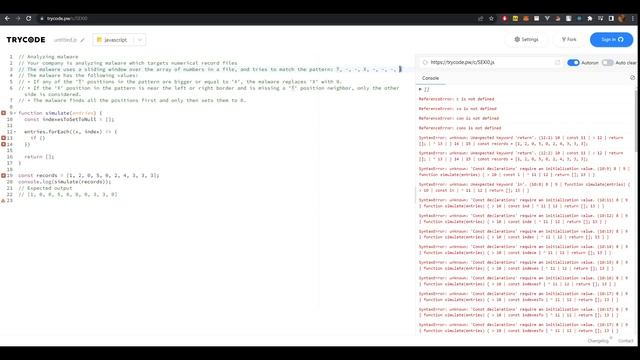Click the 'return [];' code on line 16

coord(39,157)
